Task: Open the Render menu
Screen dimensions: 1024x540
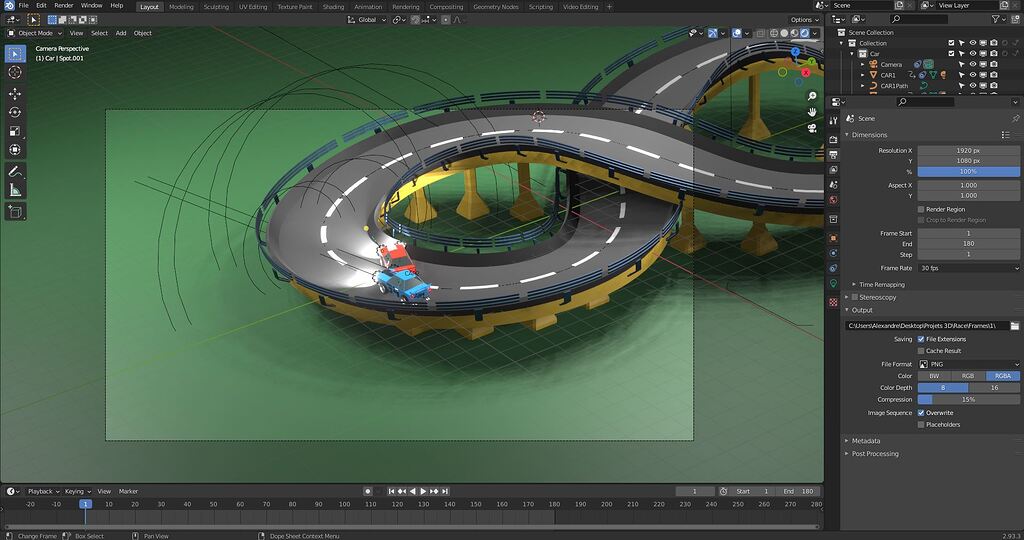Action: (64, 6)
